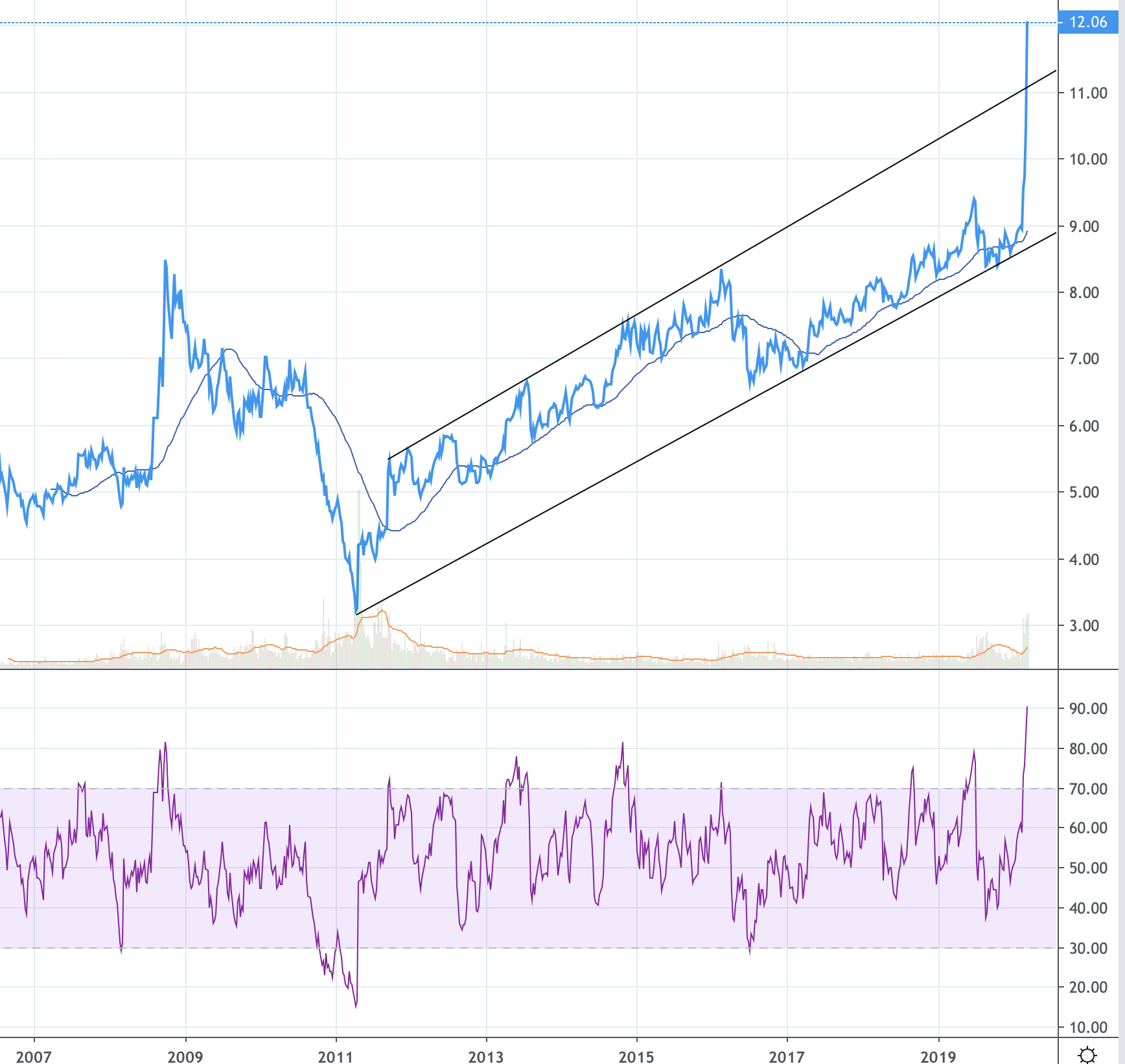This screenshot has width=1125, height=1064.
Task: Click the RSI lowest point in 2011
Action: tap(356, 1006)
